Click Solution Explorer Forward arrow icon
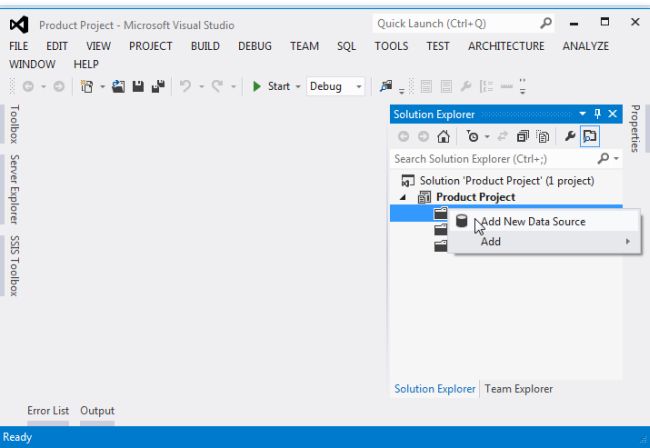Viewport: 650px width, 448px height. [423, 136]
